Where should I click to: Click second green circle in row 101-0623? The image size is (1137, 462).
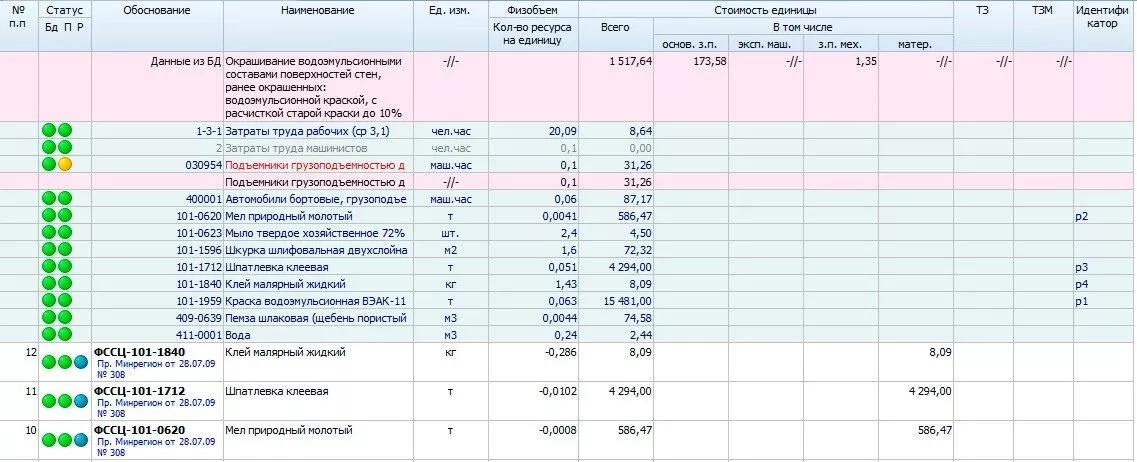point(65,232)
